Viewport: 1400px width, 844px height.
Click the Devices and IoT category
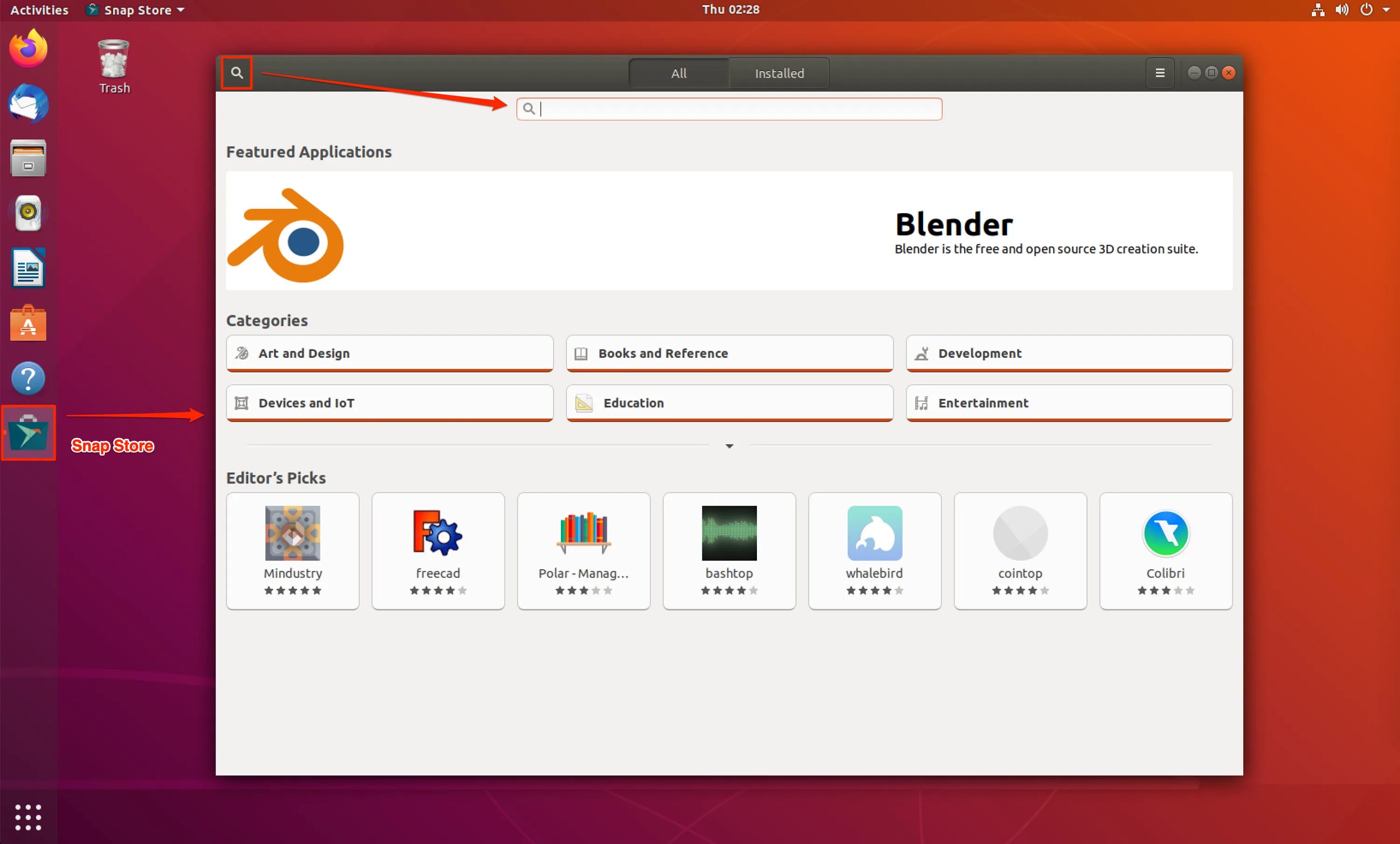tap(389, 402)
